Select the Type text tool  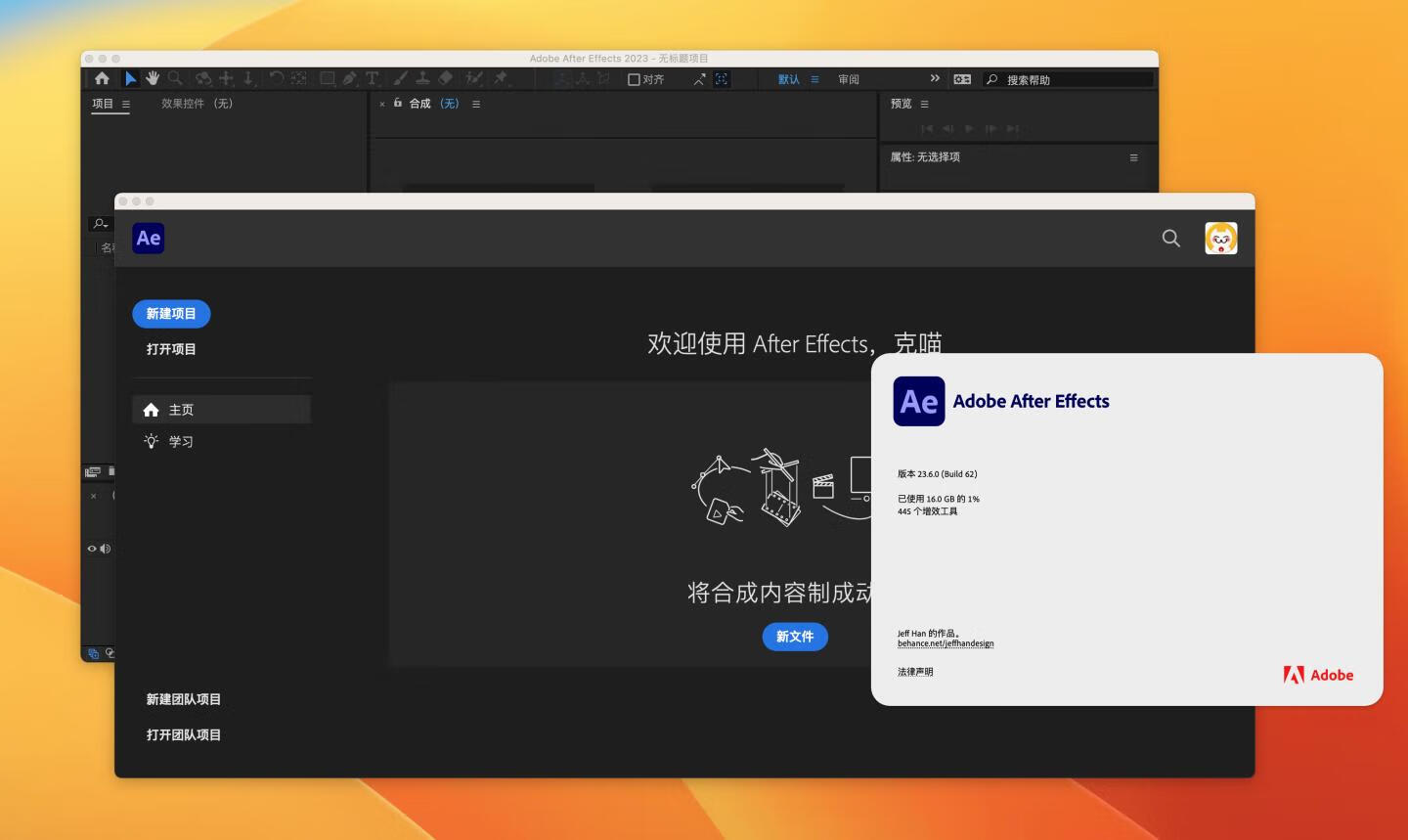[x=372, y=78]
